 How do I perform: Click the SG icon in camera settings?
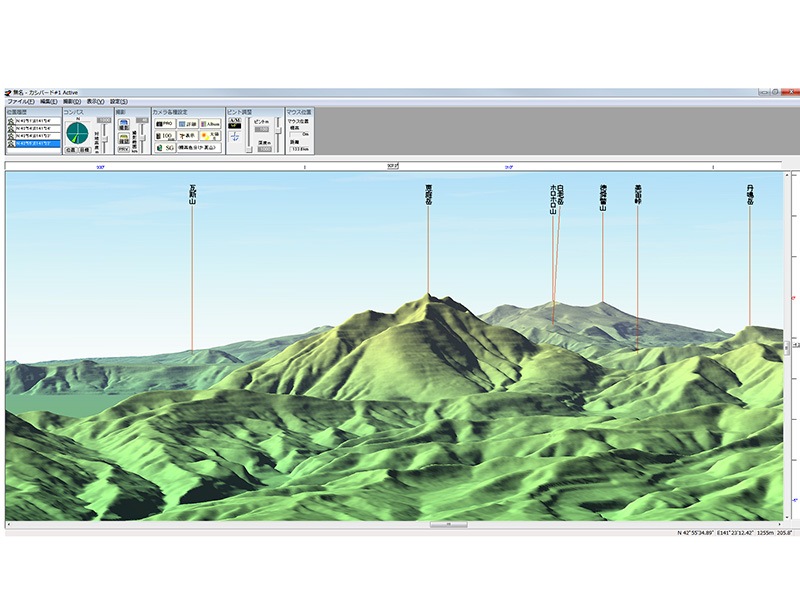(x=167, y=147)
